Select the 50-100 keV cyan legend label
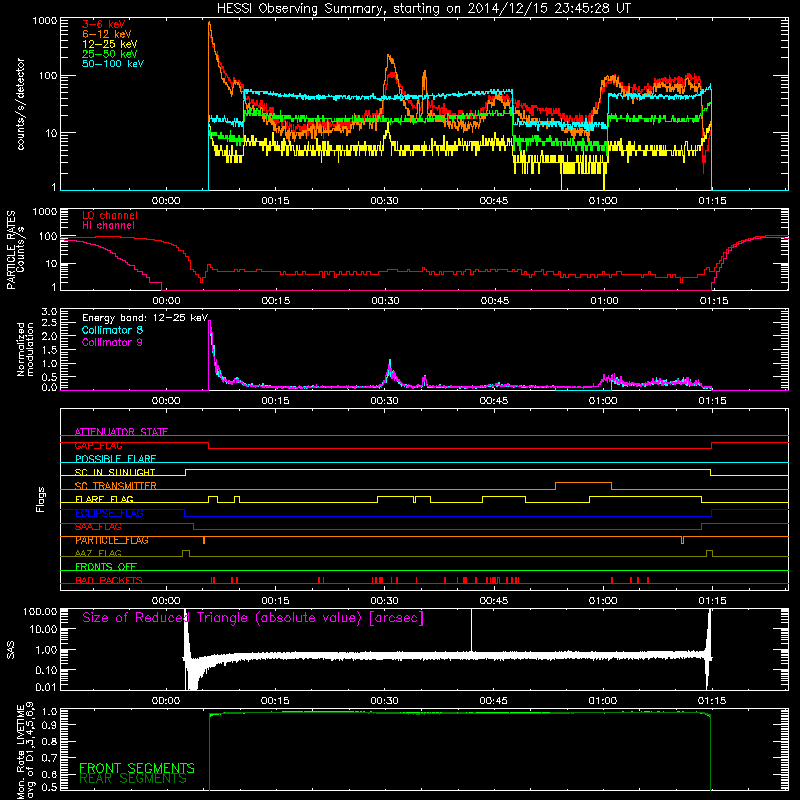Viewport: 800px width, 800px height. pos(113,64)
